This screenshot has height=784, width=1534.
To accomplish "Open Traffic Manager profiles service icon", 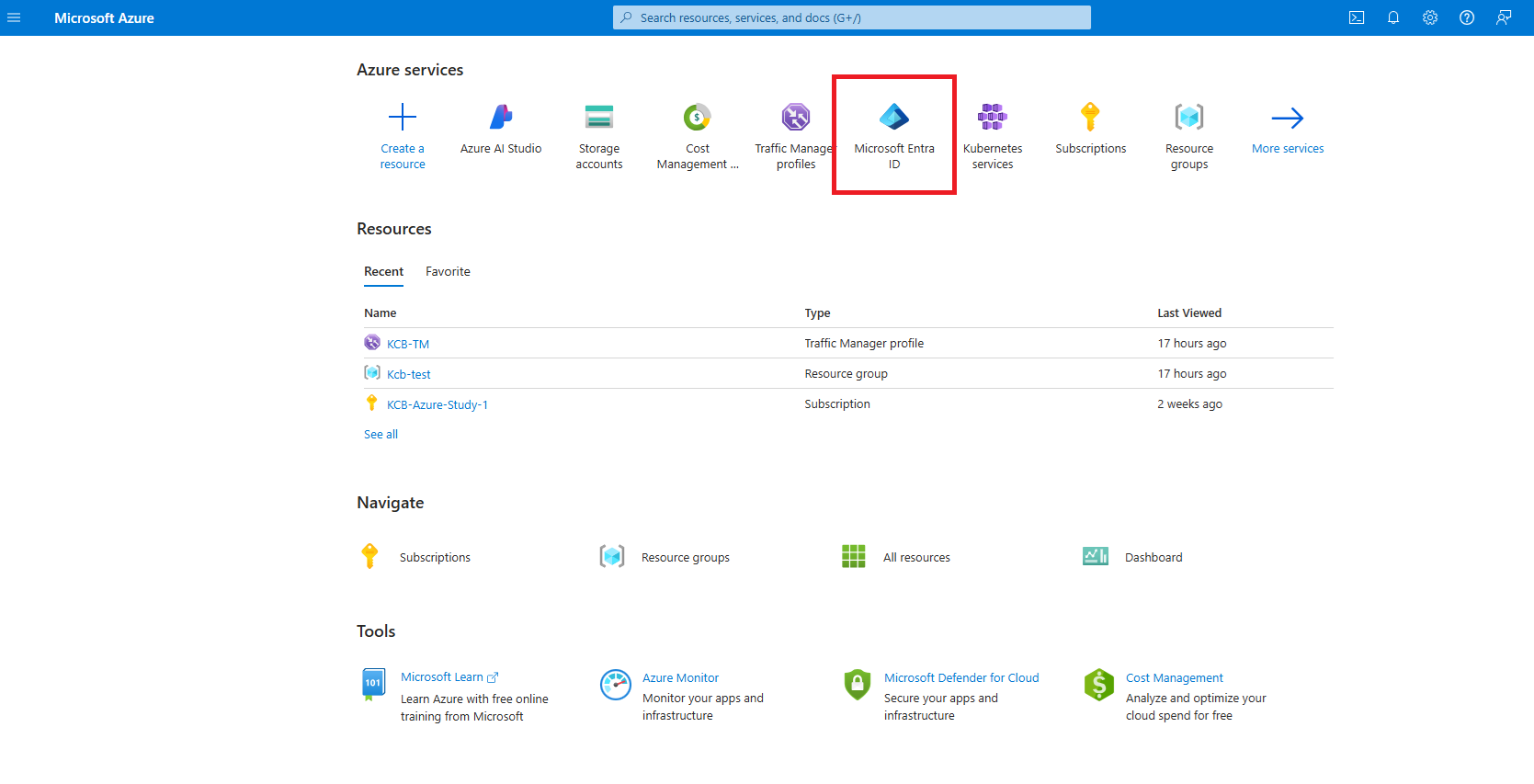I will (796, 117).
